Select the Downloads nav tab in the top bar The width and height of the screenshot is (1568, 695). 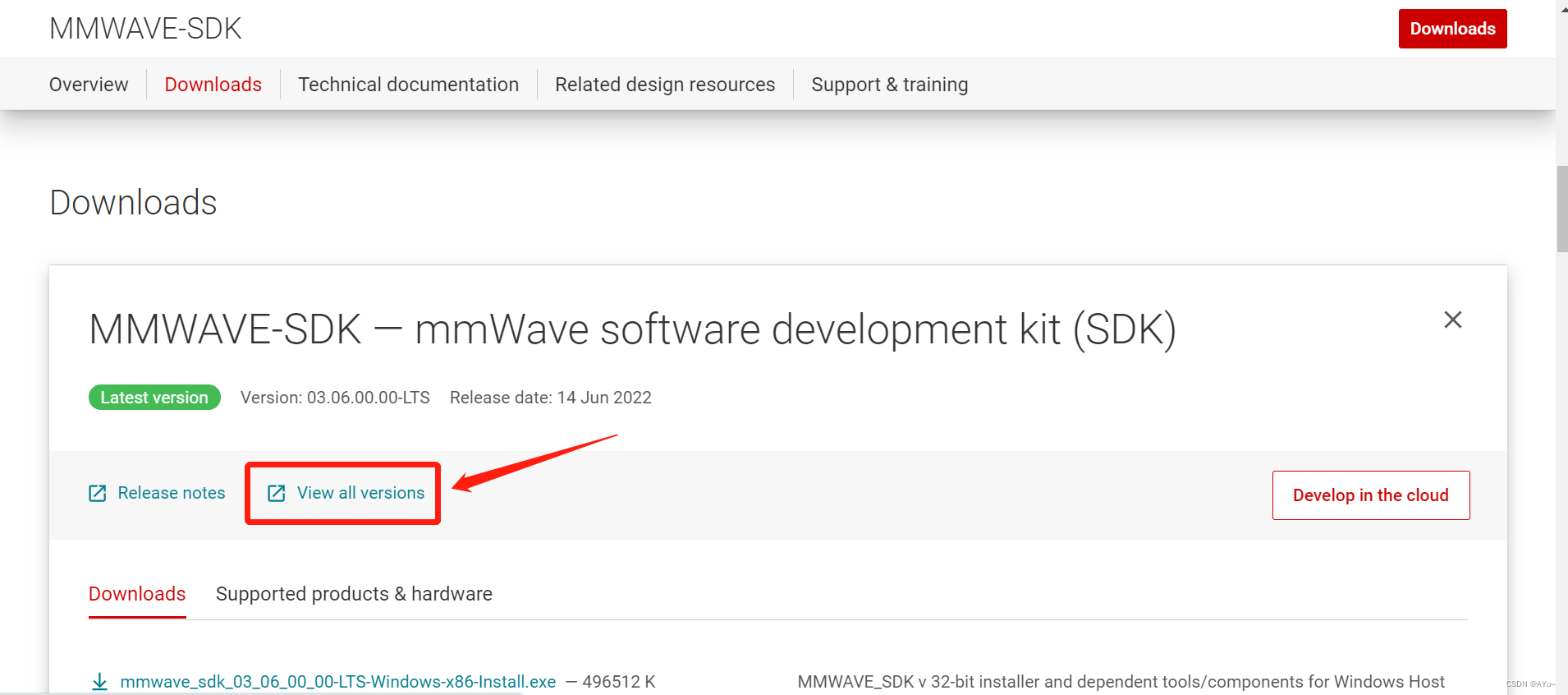pyautogui.click(x=213, y=85)
